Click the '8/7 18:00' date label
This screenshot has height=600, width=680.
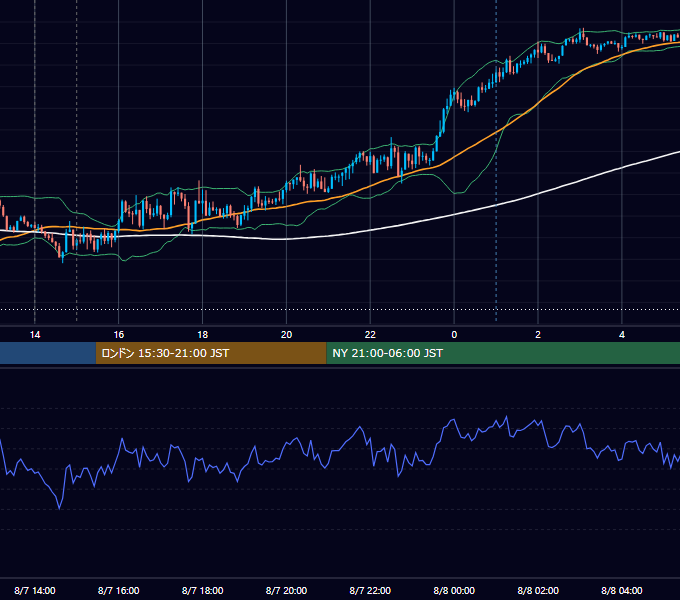pos(203,590)
